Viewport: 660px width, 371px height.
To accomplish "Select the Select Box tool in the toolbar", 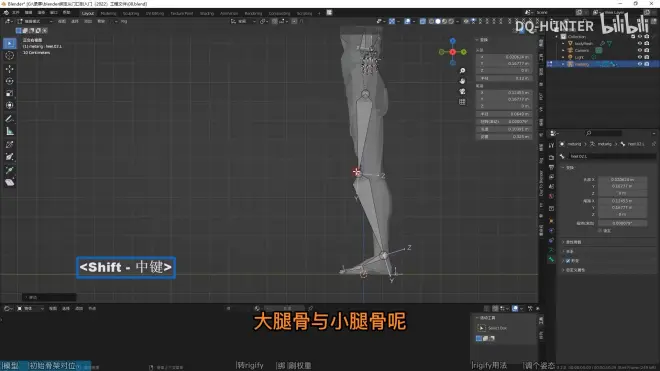I will 10,43.
